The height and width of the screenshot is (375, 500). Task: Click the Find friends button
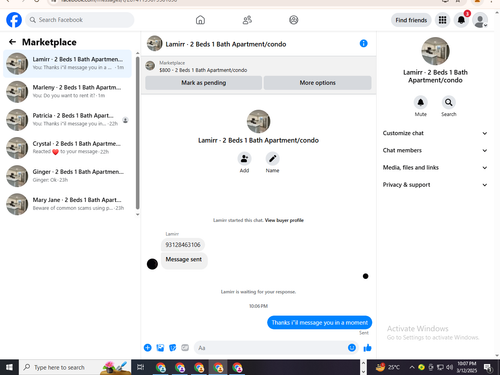pos(411,20)
